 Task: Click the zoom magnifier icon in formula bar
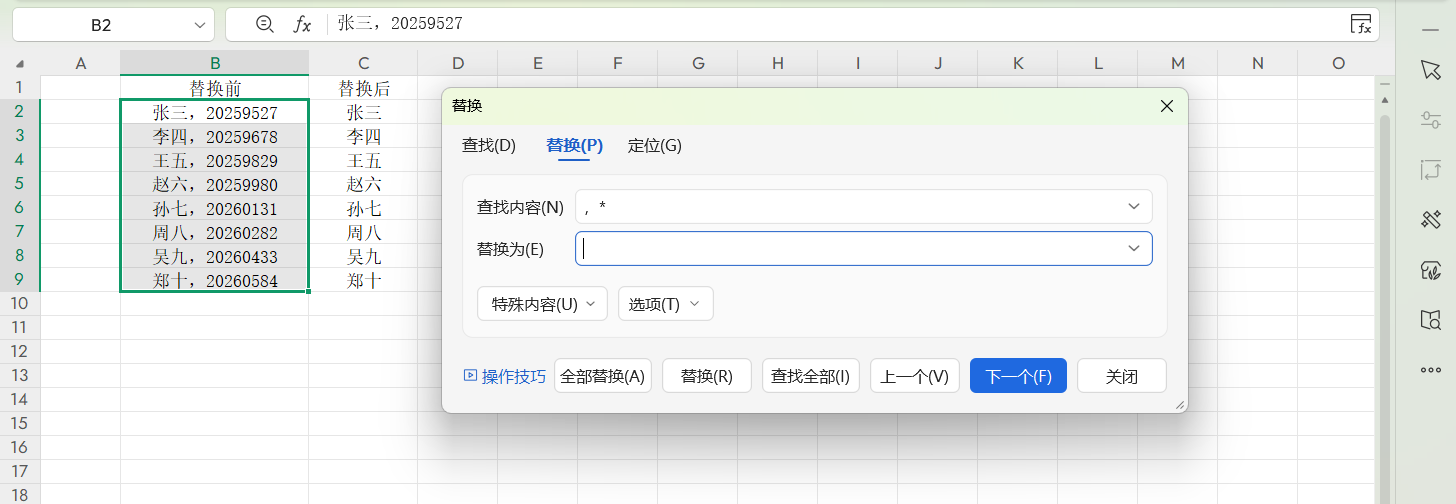pyautogui.click(x=264, y=24)
